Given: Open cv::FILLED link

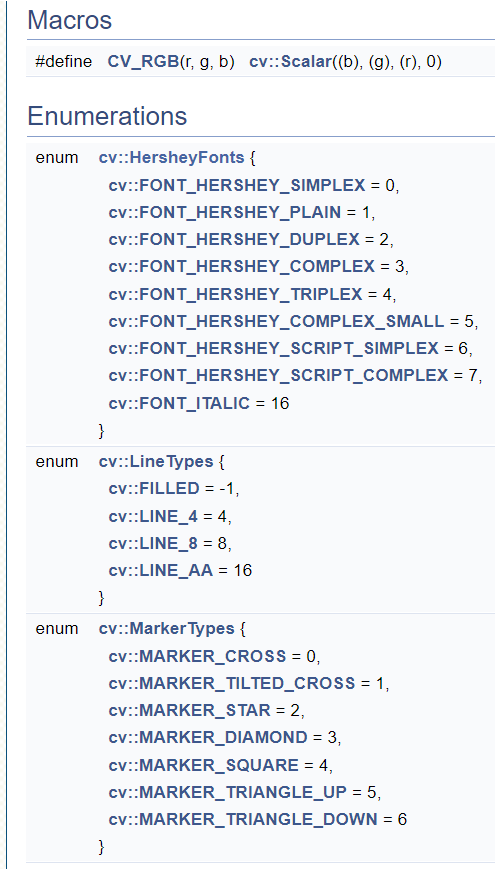Looking at the screenshot, I should (154, 488).
